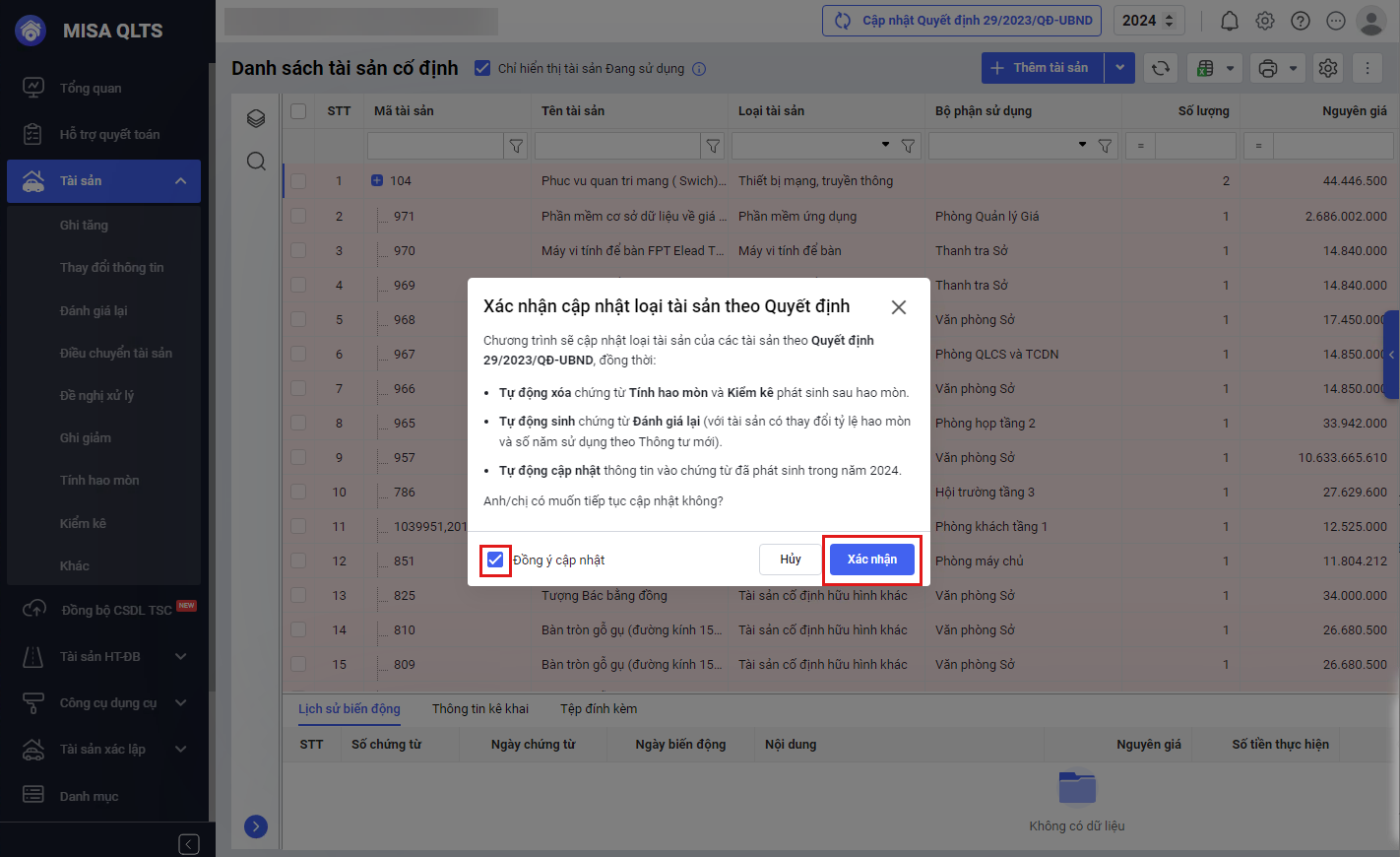Image resolution: width=1400 pixels, height=857 pixels.
Task: Click the search magnifier icon
Action: (256, 162)
